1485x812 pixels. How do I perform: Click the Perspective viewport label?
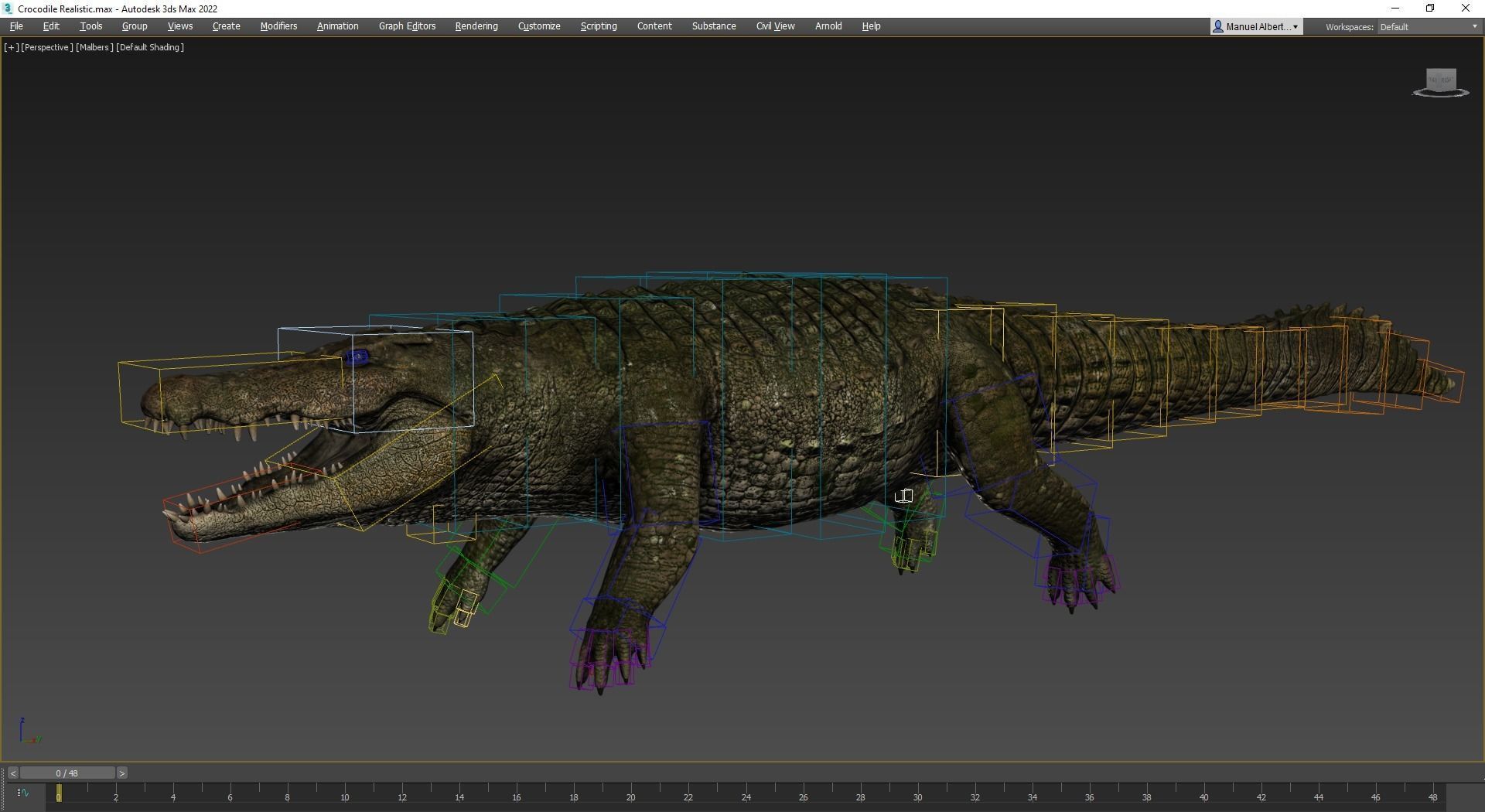(47, 47)
